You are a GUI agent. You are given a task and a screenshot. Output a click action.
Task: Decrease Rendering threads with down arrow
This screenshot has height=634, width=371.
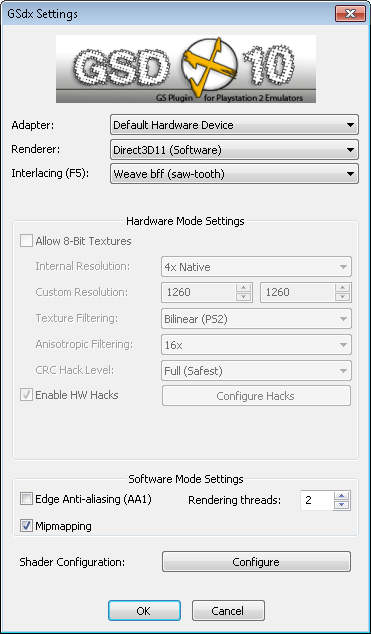pos(342,505)
